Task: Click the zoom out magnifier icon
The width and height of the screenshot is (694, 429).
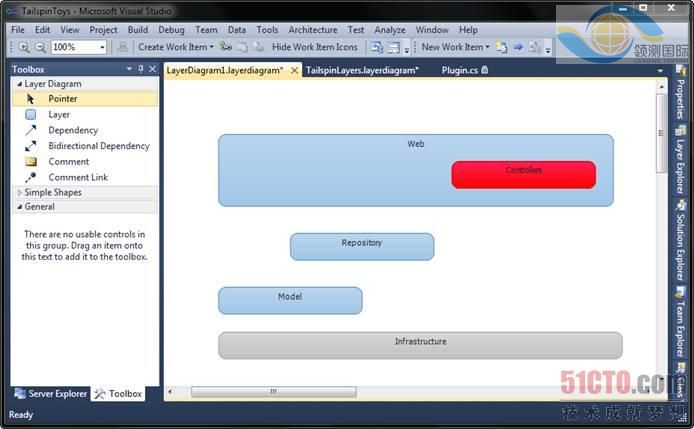Action: tap(40, 47)
